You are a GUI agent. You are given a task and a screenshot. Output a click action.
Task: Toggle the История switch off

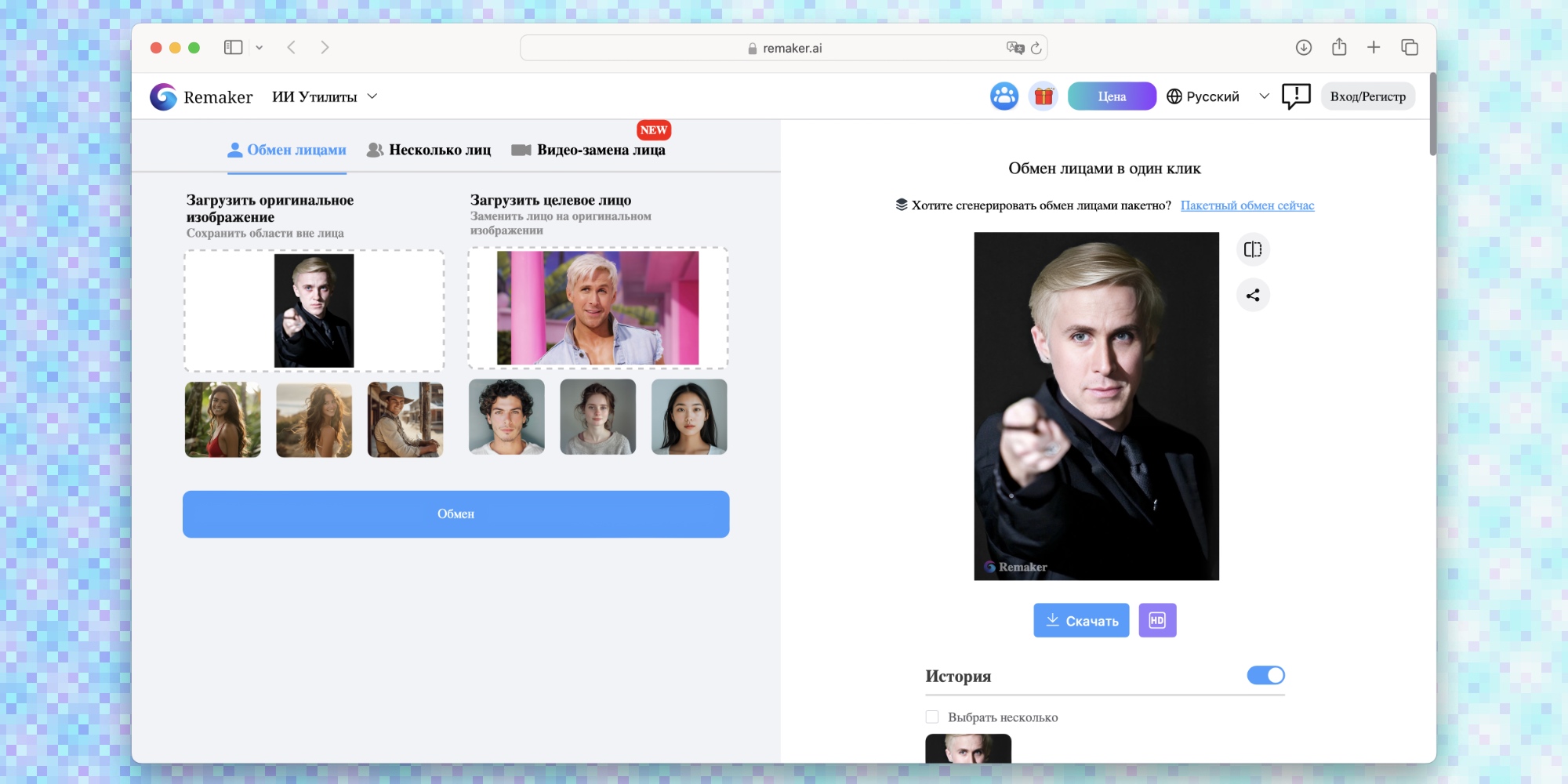coord(1265,674)
